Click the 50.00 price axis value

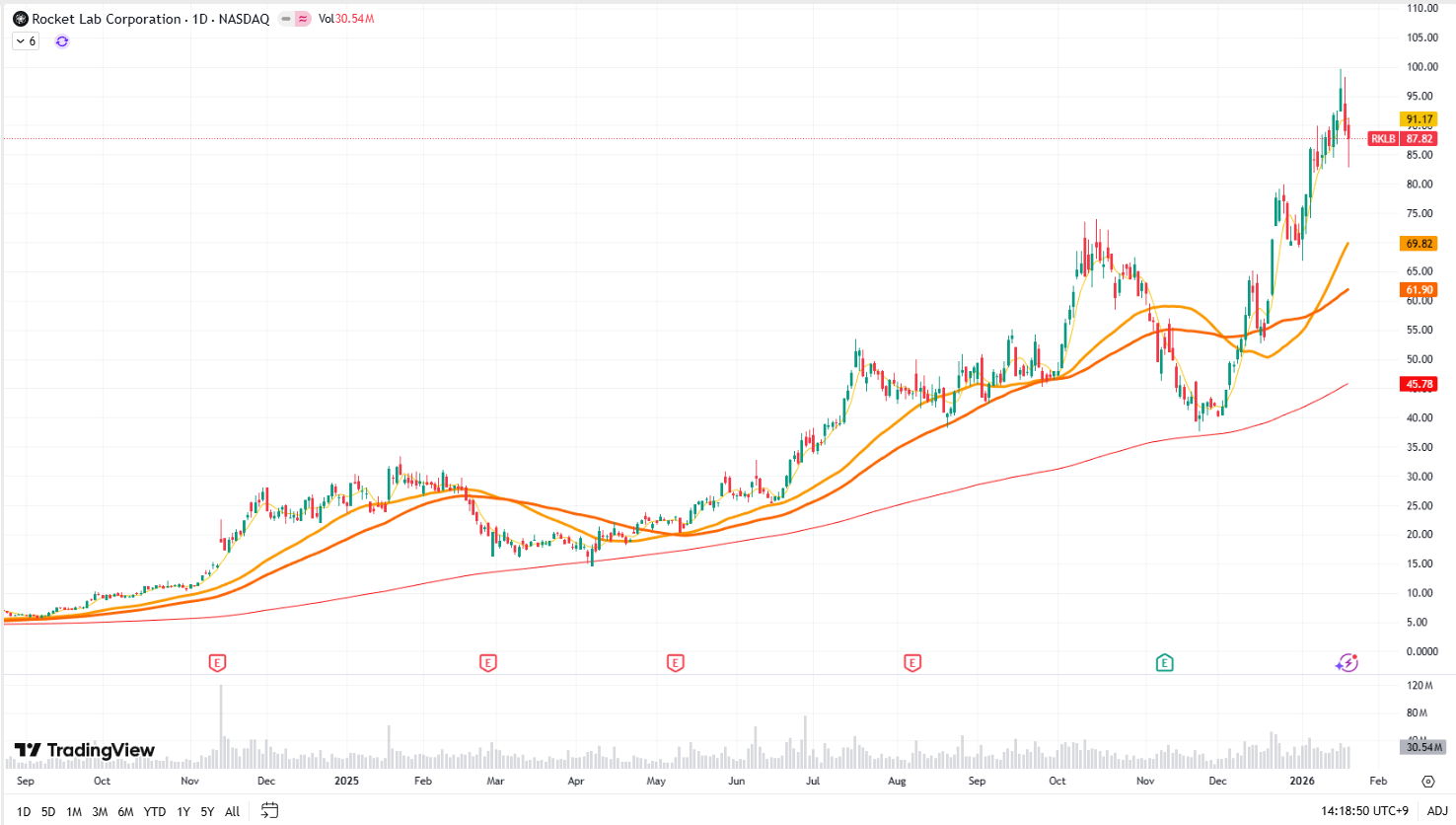click(1420, 359)
